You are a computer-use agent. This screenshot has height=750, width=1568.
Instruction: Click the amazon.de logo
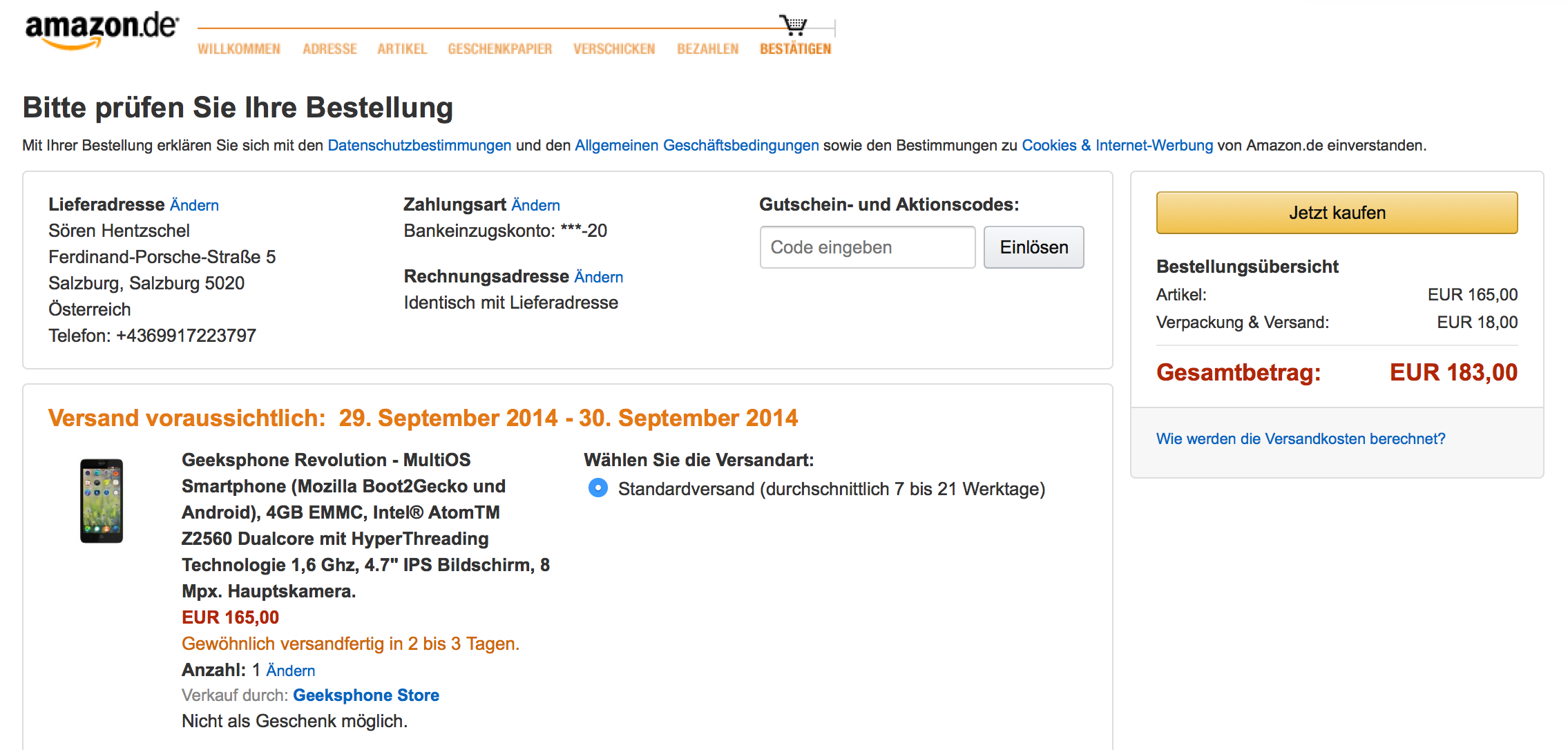(x=102, y=31)
